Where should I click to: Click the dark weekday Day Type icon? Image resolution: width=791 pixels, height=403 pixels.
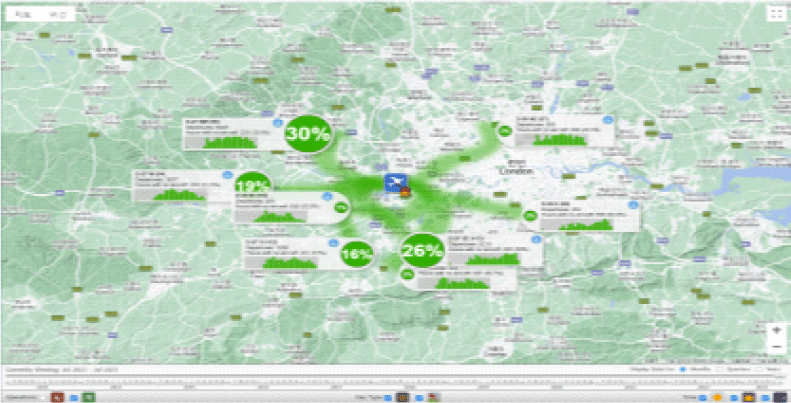[402, 397]
